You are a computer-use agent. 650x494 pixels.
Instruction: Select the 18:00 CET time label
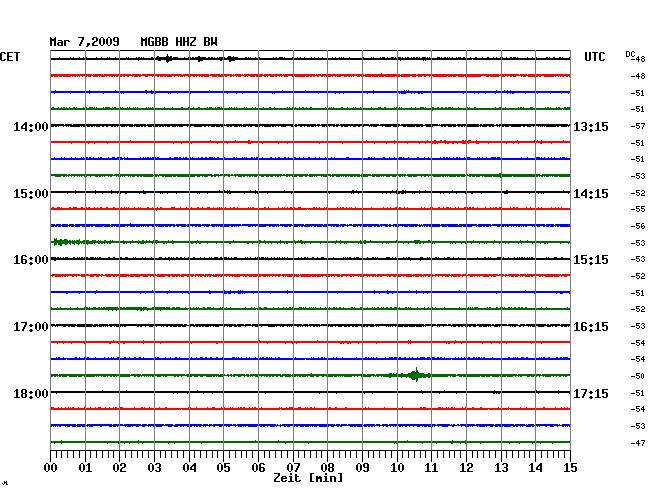(x=31, y=393)
